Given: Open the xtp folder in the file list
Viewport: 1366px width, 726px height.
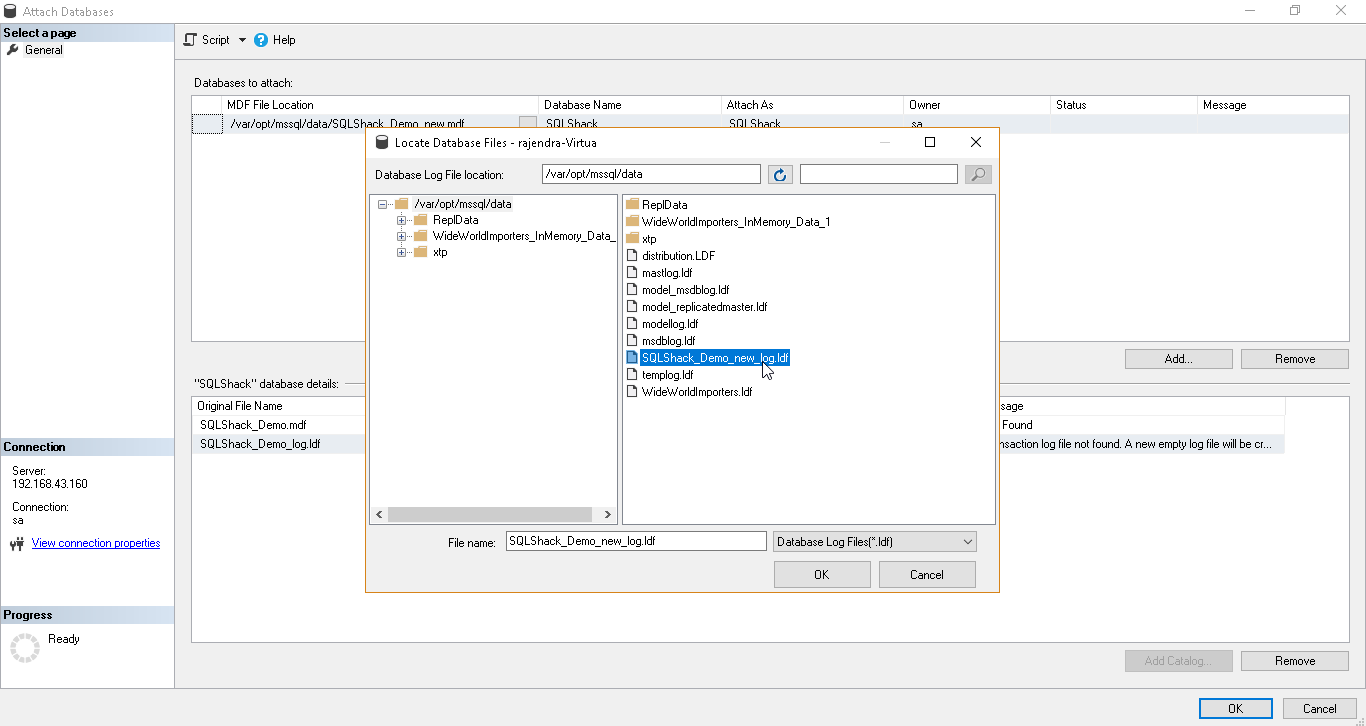Looking at the screenshot, I should tap(648, 239).
